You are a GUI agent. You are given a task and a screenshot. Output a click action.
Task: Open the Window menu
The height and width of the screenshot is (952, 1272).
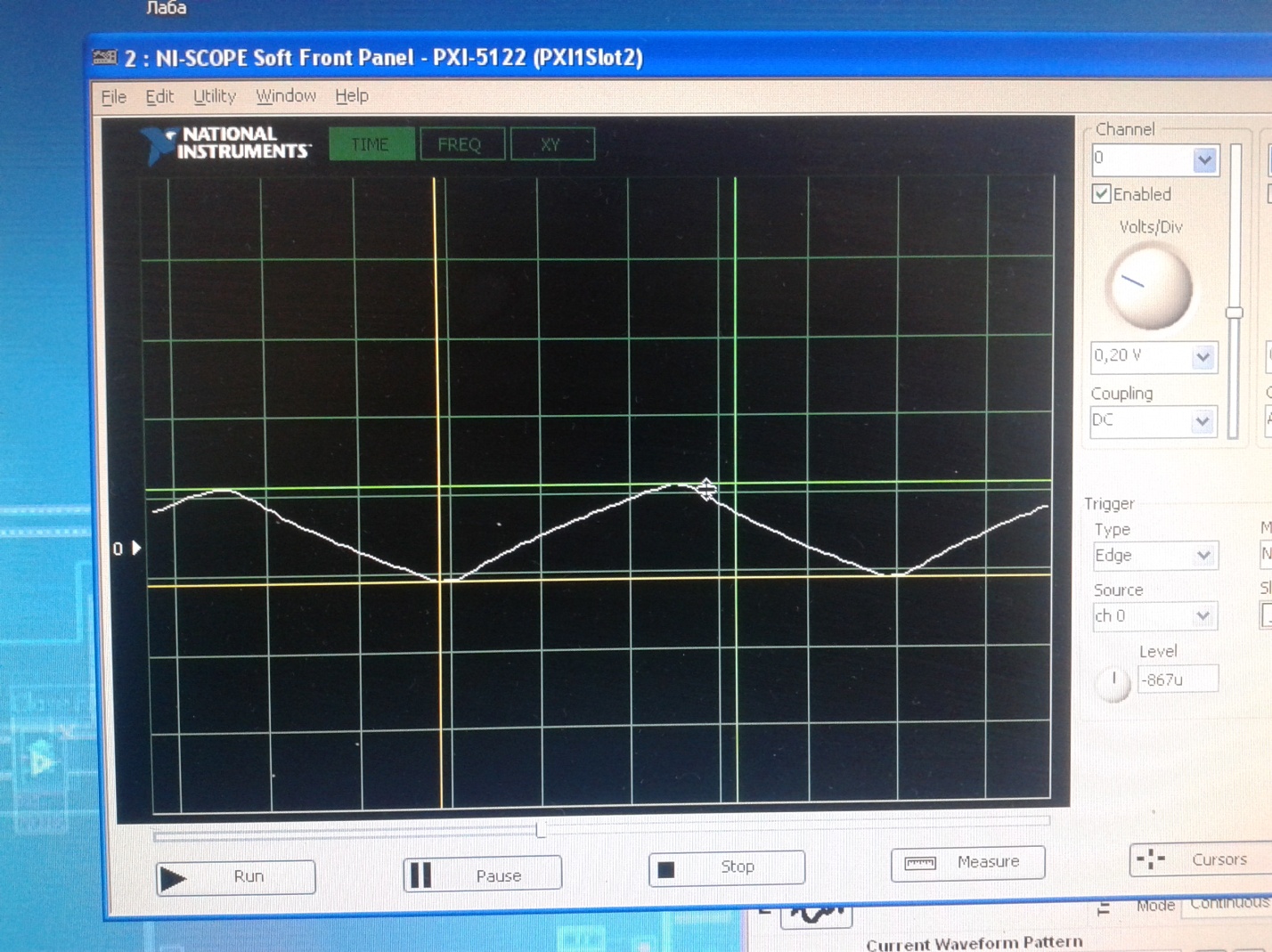click(x=286, y=95)
